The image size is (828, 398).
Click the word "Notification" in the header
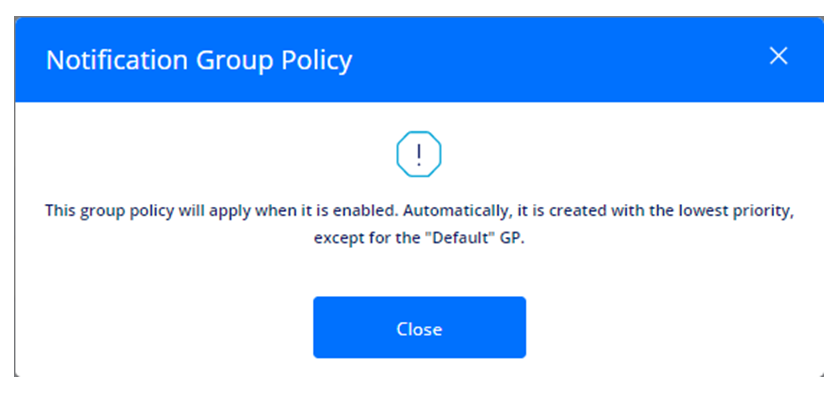click(117, 60)
